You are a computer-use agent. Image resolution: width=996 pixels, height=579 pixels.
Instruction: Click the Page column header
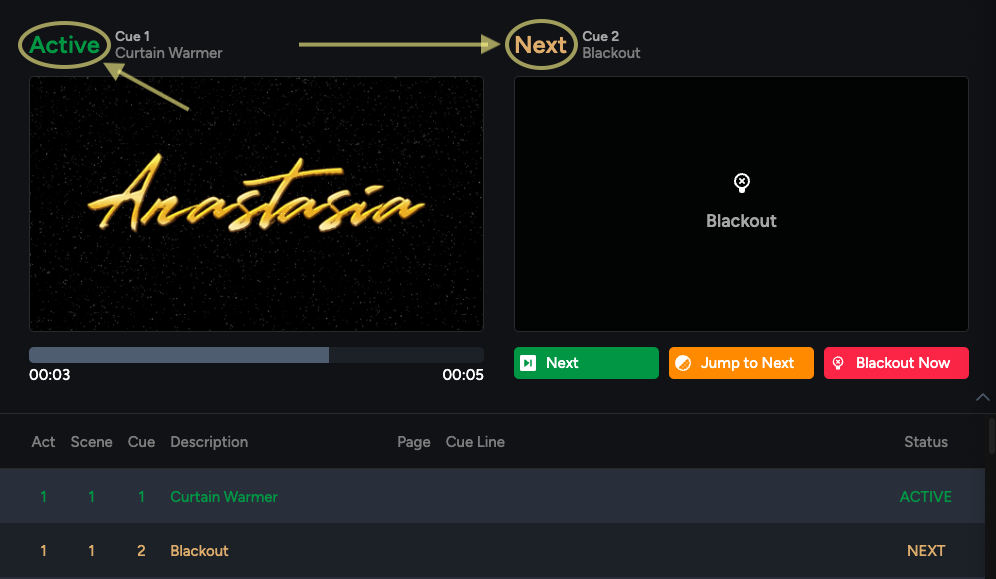414,442
